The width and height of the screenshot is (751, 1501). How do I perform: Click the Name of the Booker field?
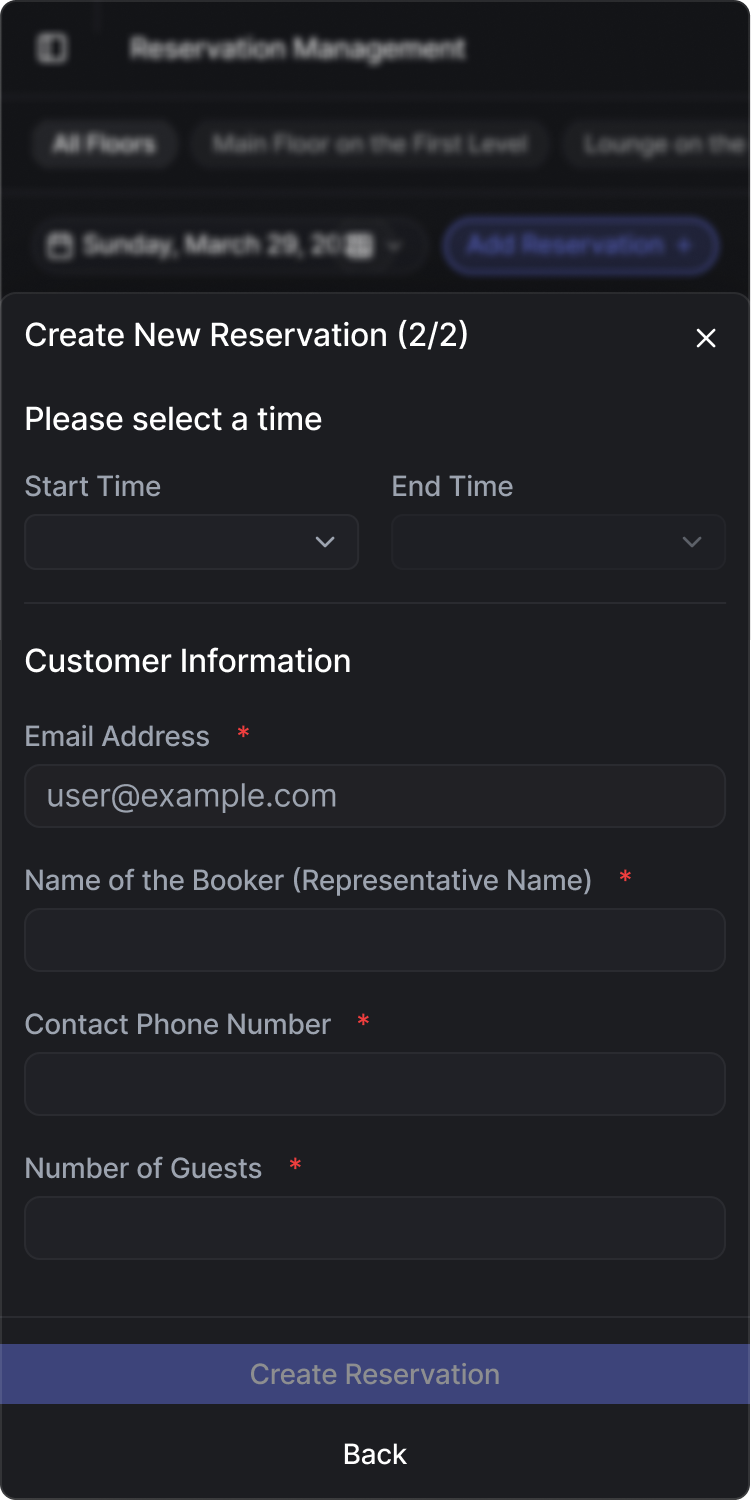point(375,940)
